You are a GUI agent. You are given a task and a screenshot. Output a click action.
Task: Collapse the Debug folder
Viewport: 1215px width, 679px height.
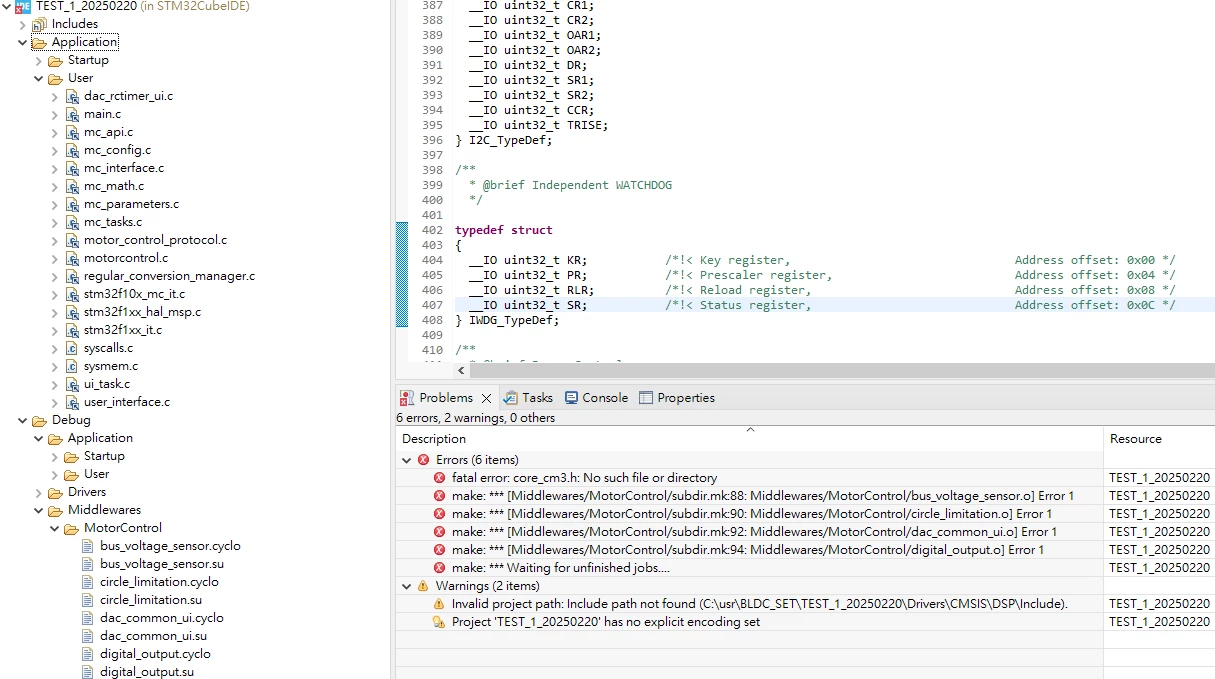[x=23, y=420]
